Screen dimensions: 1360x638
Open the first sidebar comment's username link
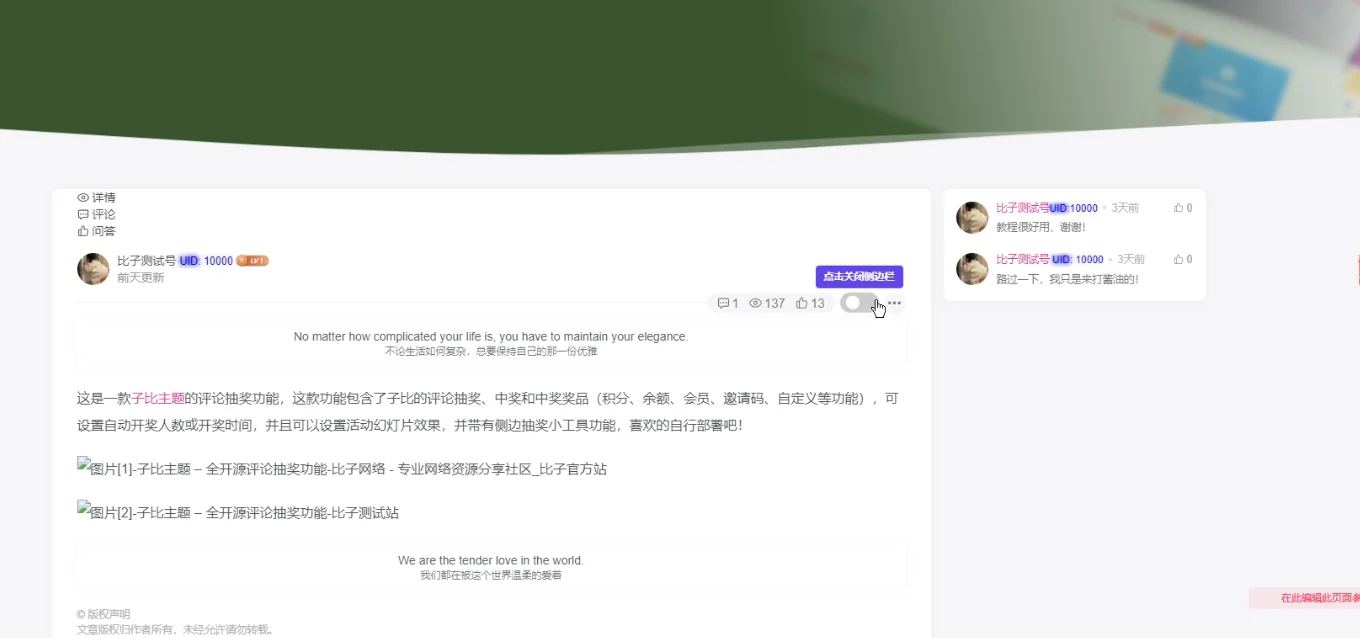click(x=1022, y=208)
